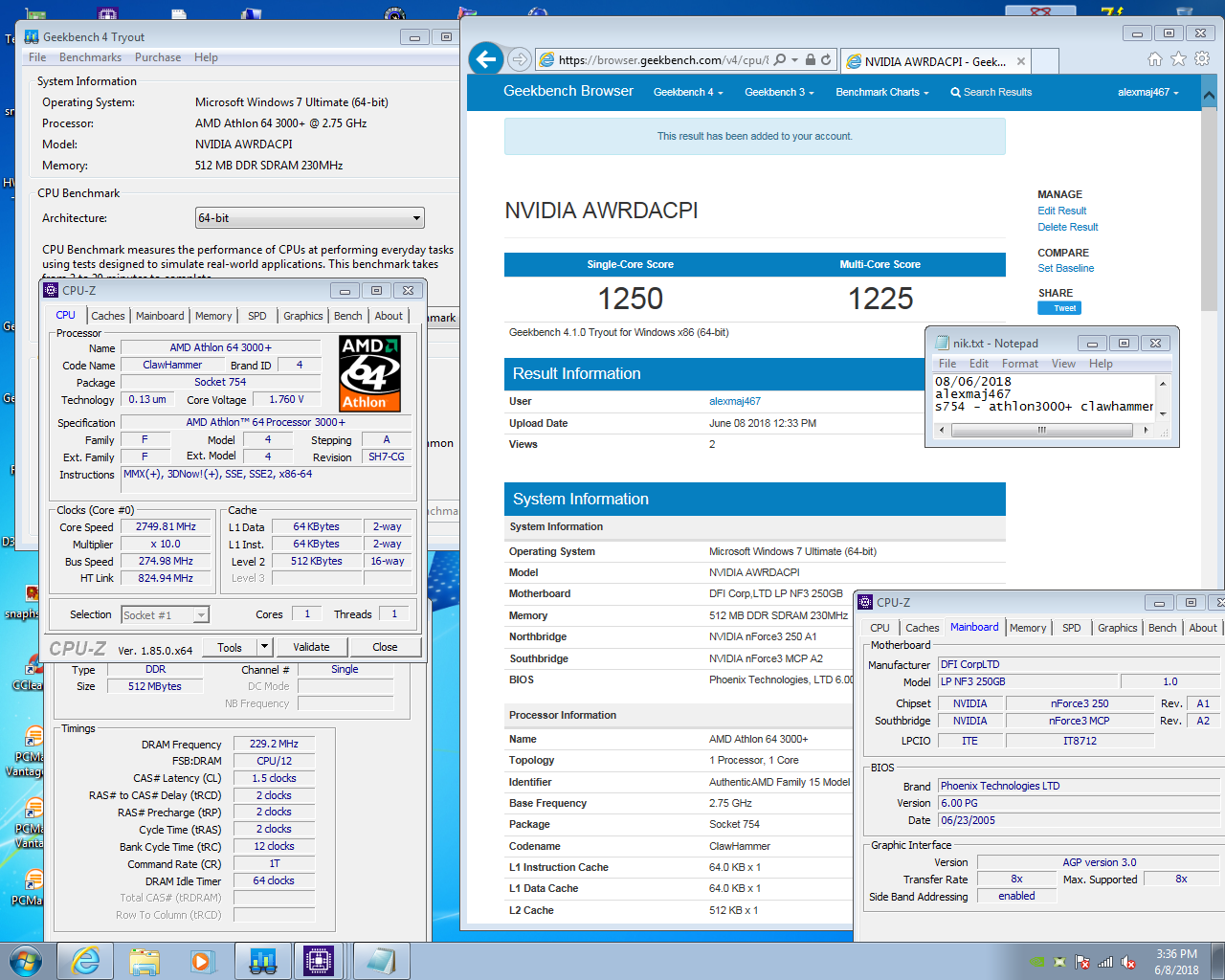
Task: Expand the Benchmark Charts dropdown
Action: point(882,93)
